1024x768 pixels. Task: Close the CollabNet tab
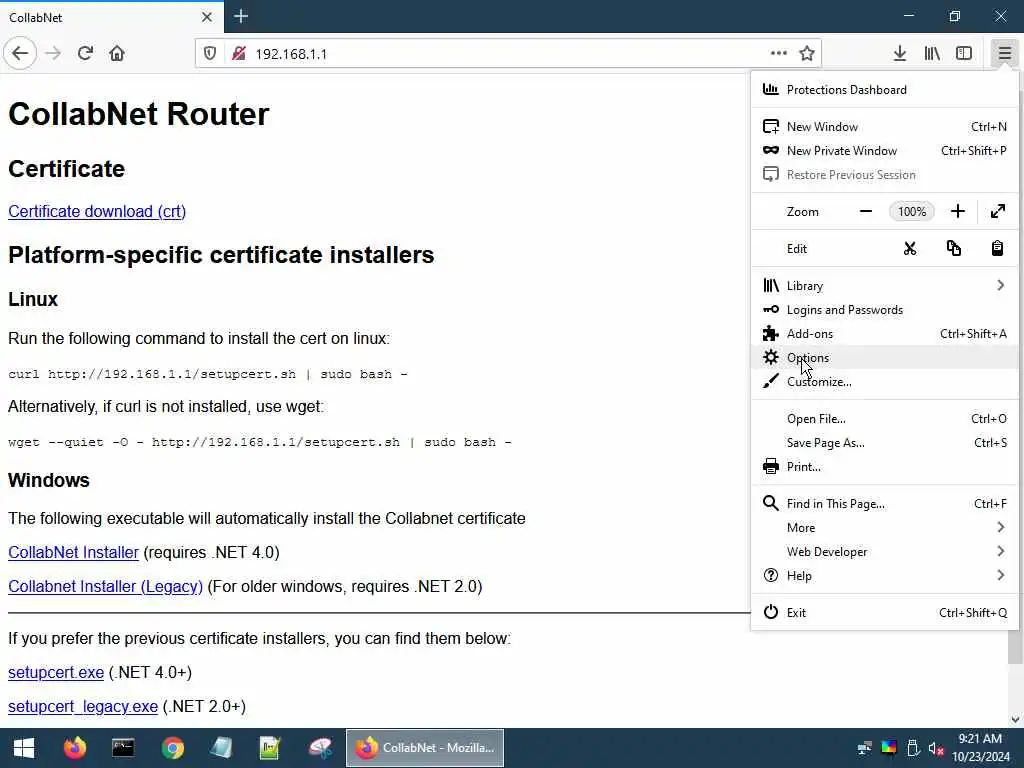[206, 17]
